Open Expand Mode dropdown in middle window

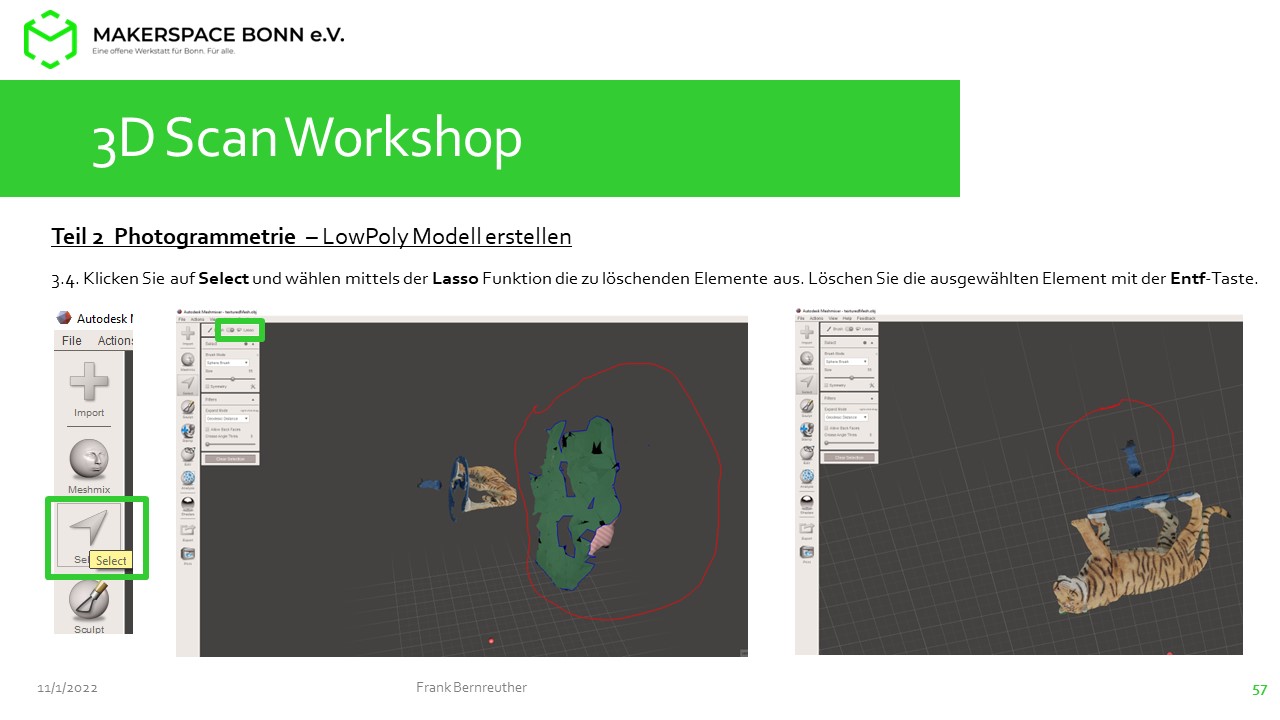228,419
